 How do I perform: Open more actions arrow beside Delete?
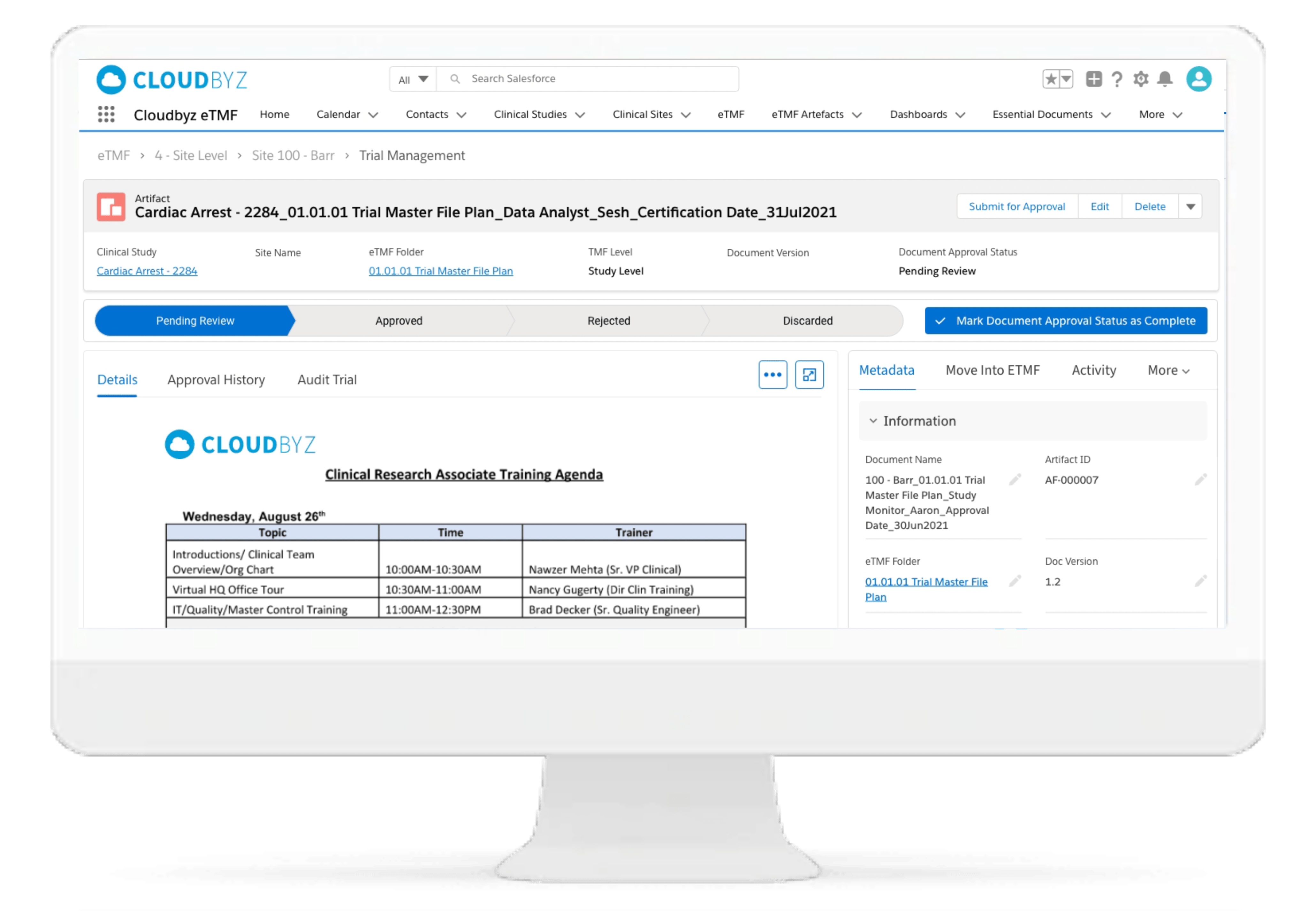click(1190, 206)
